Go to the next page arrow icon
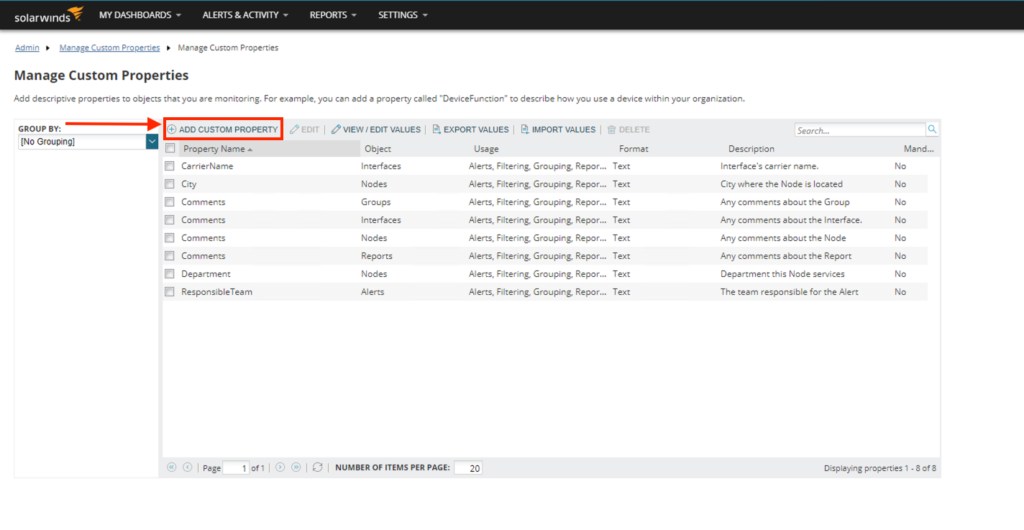Screen dimensions: 1024x530 (280, 467)
